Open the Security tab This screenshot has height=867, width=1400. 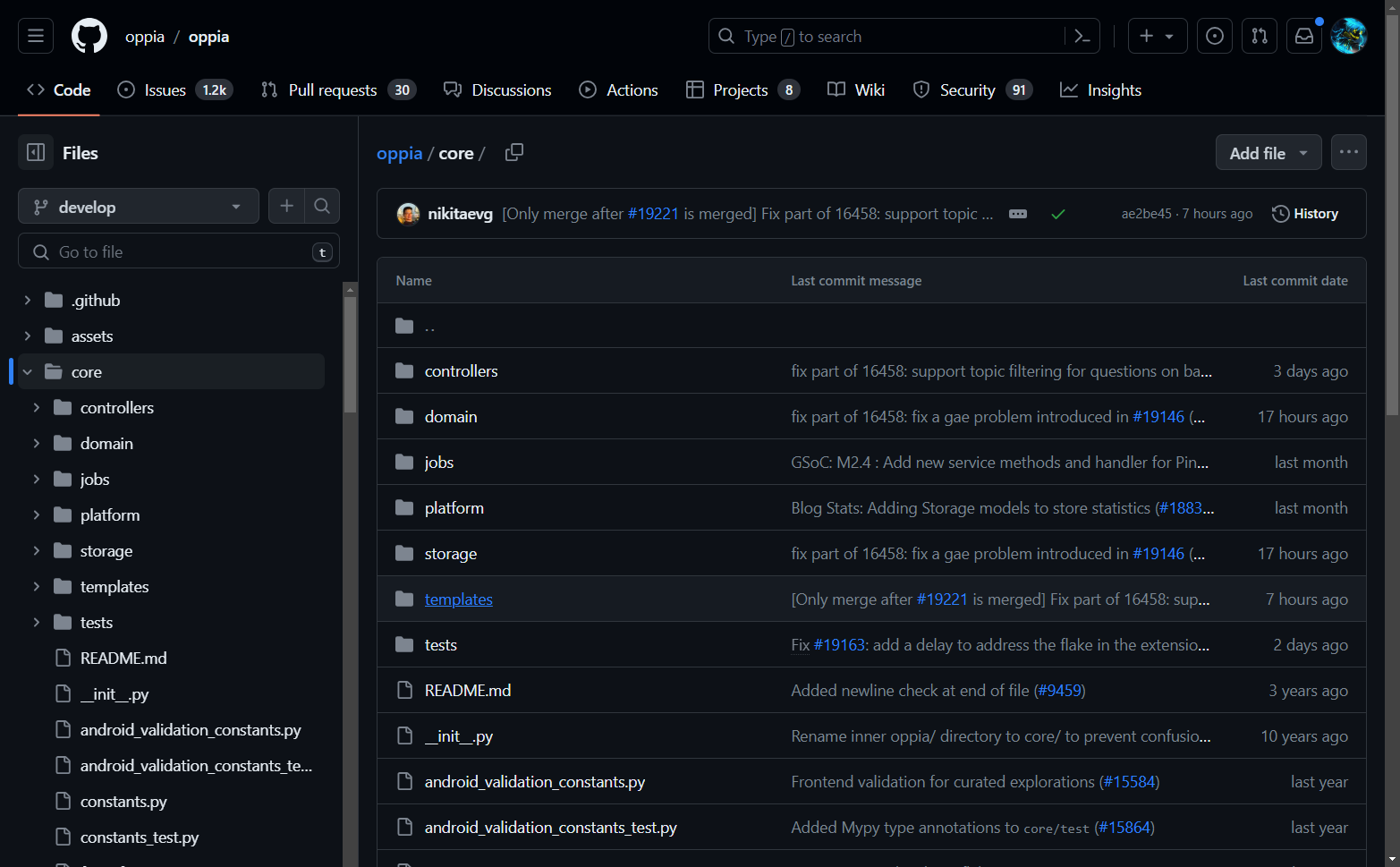(972, 89)
